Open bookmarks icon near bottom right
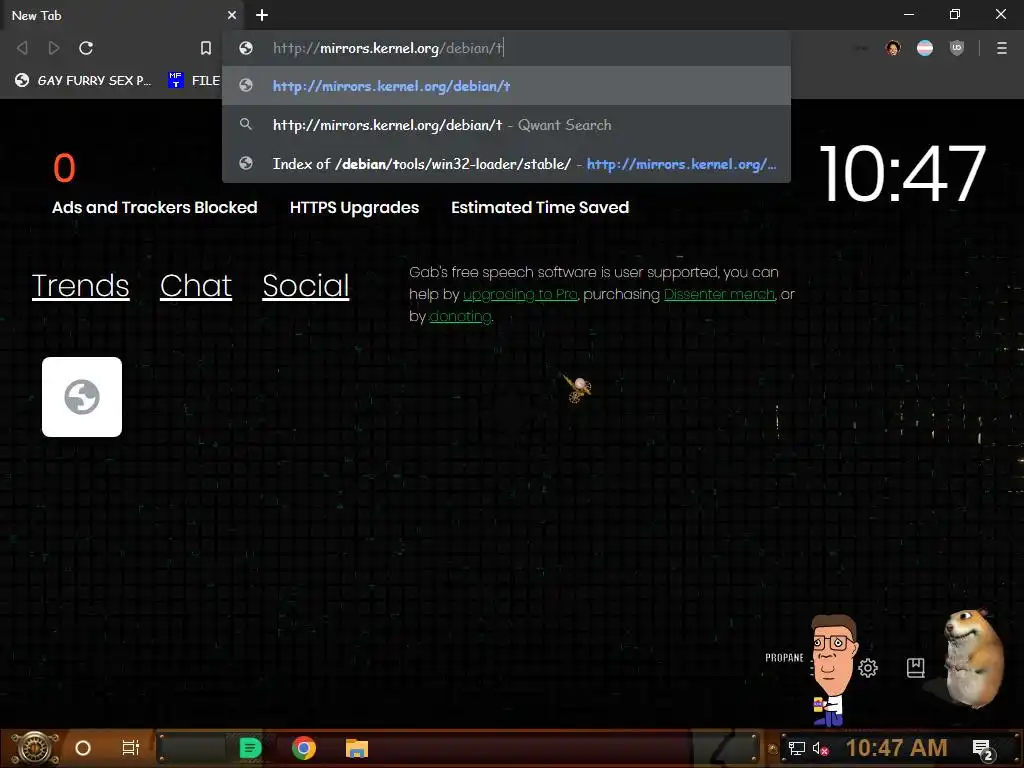 point(916,667)
